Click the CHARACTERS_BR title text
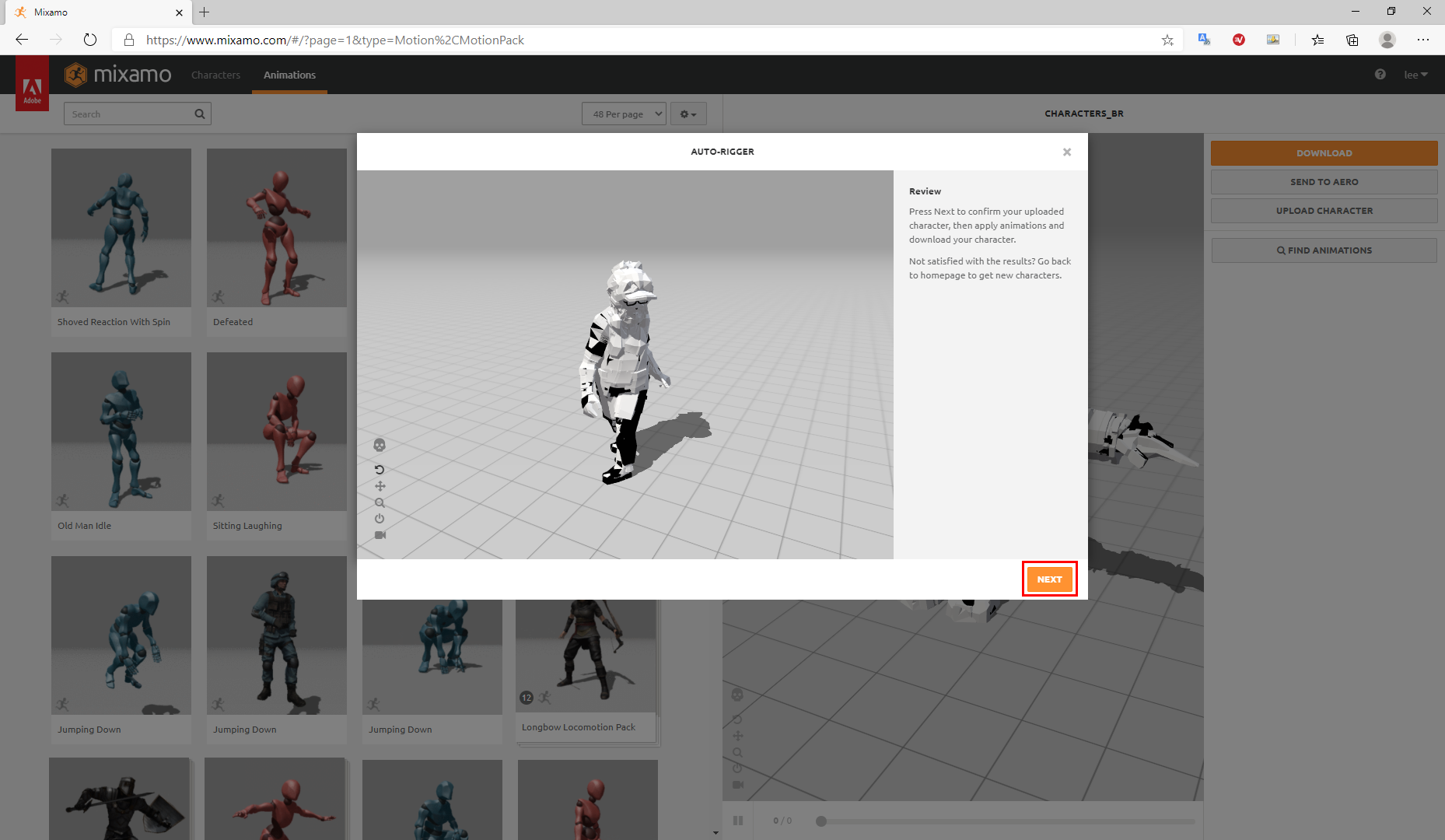The width and height of the screenshot is (1445, 840). pyautogui.click(x=1083, y=114)
